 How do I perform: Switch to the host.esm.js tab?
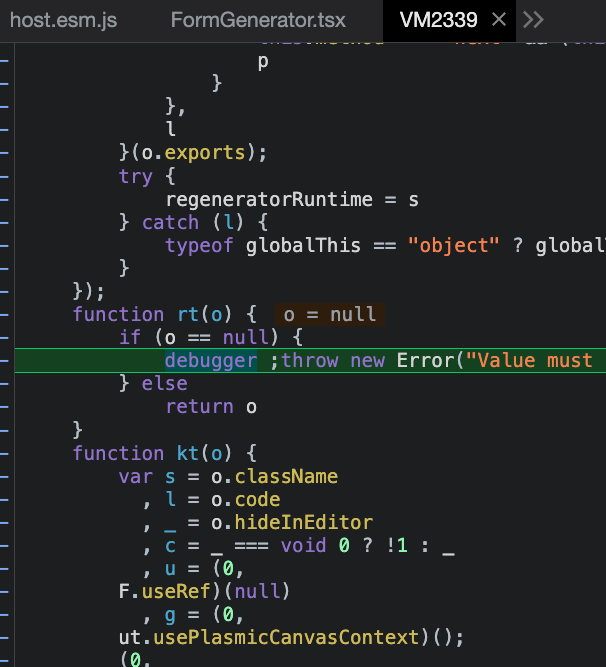(63, 20)
